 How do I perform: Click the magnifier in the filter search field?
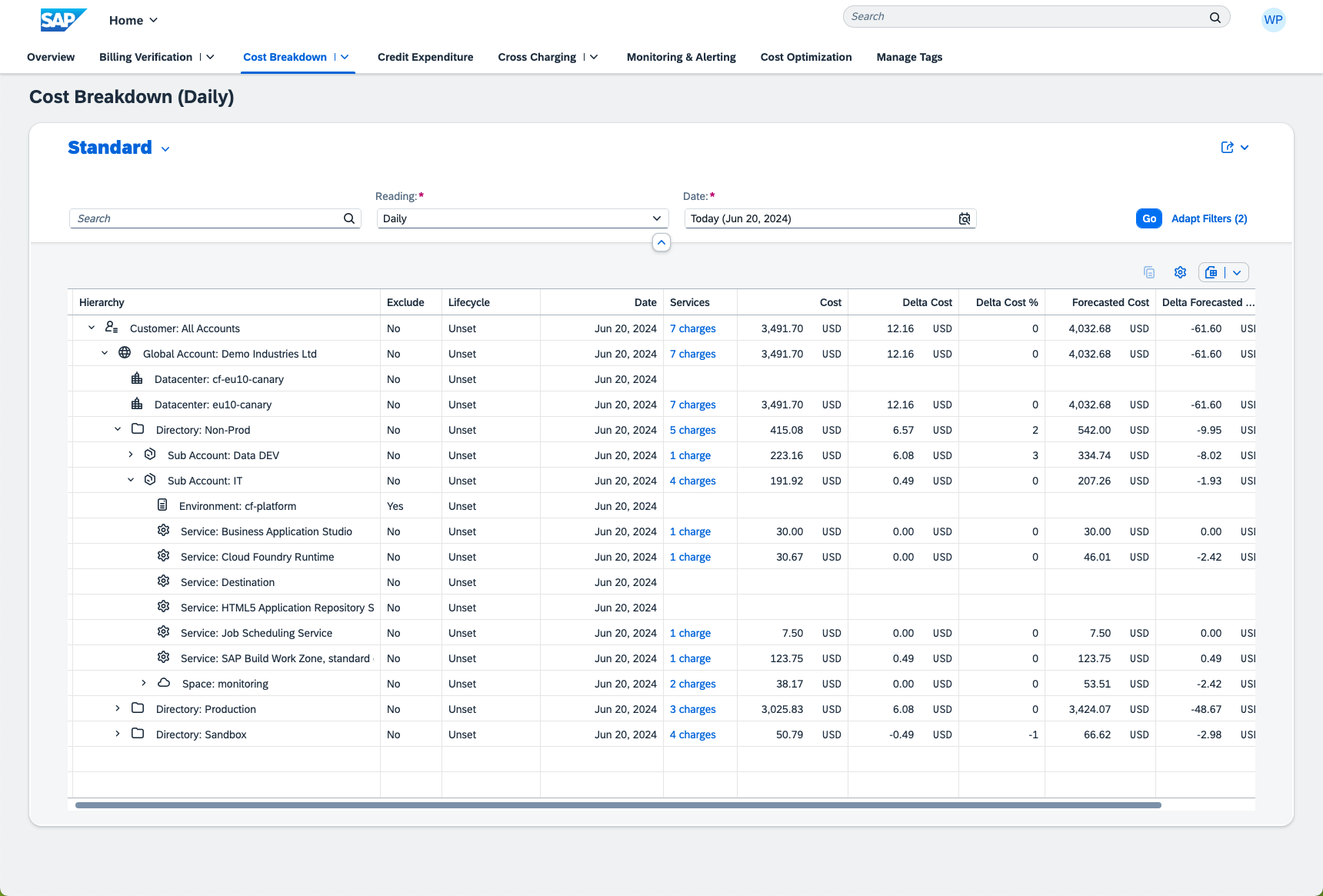click(349, 218)
